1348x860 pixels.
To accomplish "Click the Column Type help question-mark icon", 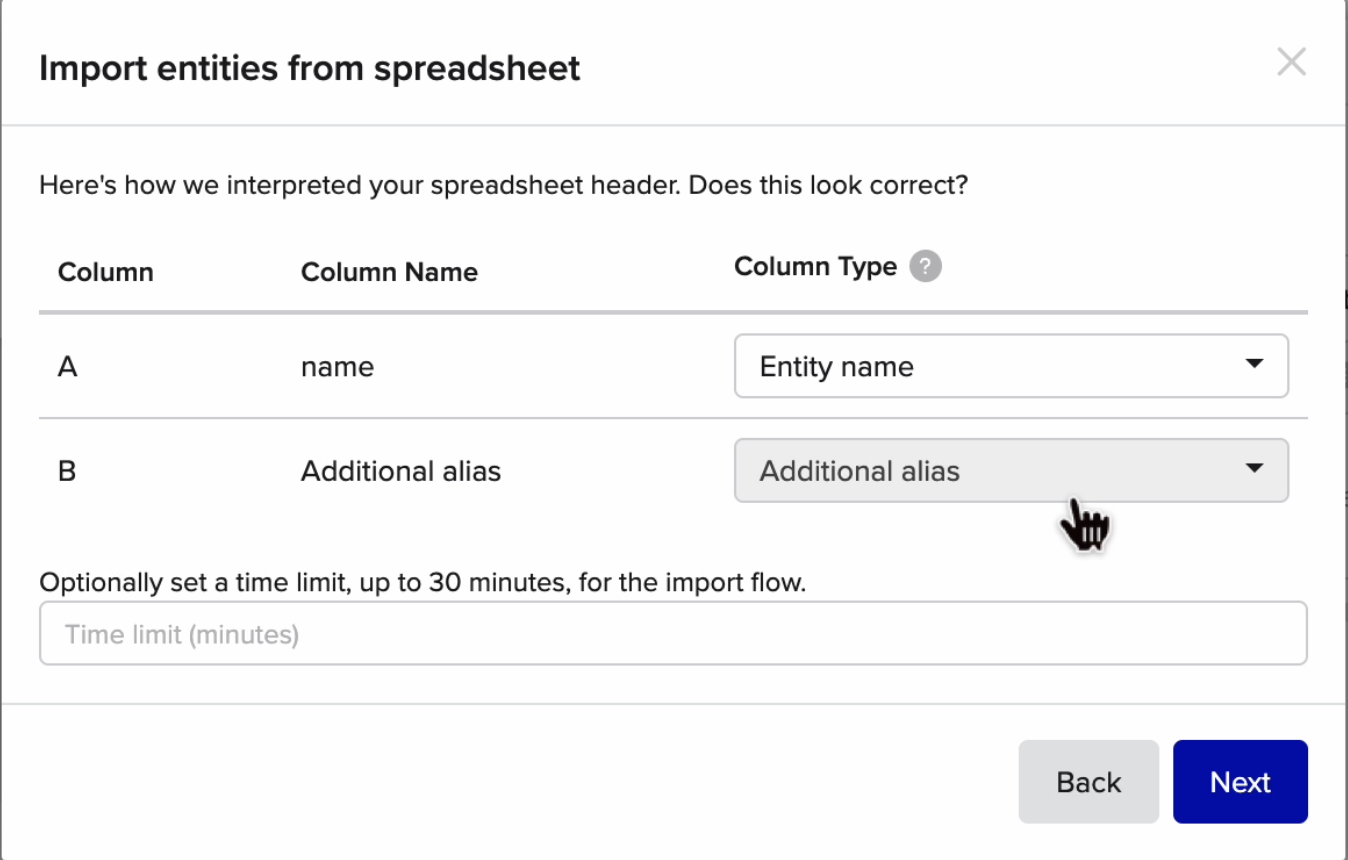I will [x=925, y=267].
